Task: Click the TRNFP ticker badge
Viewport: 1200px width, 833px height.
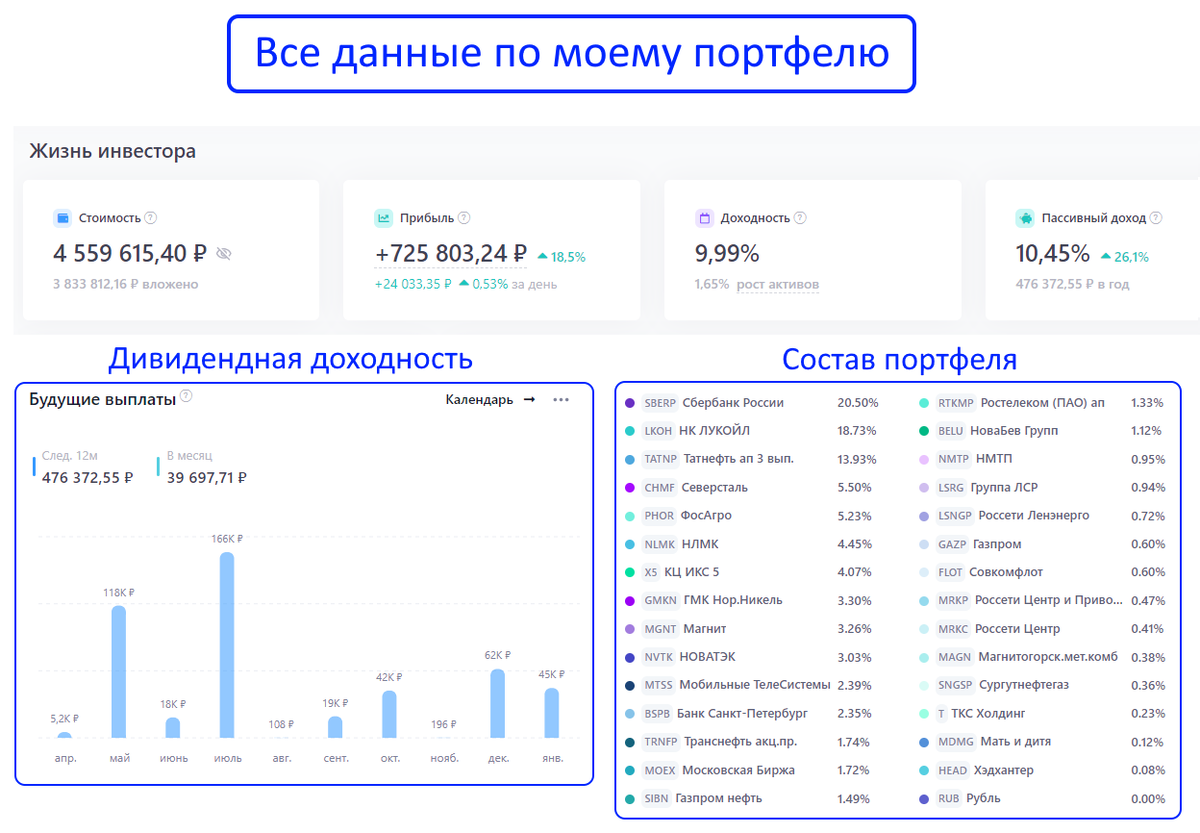Action: [661, 742]
